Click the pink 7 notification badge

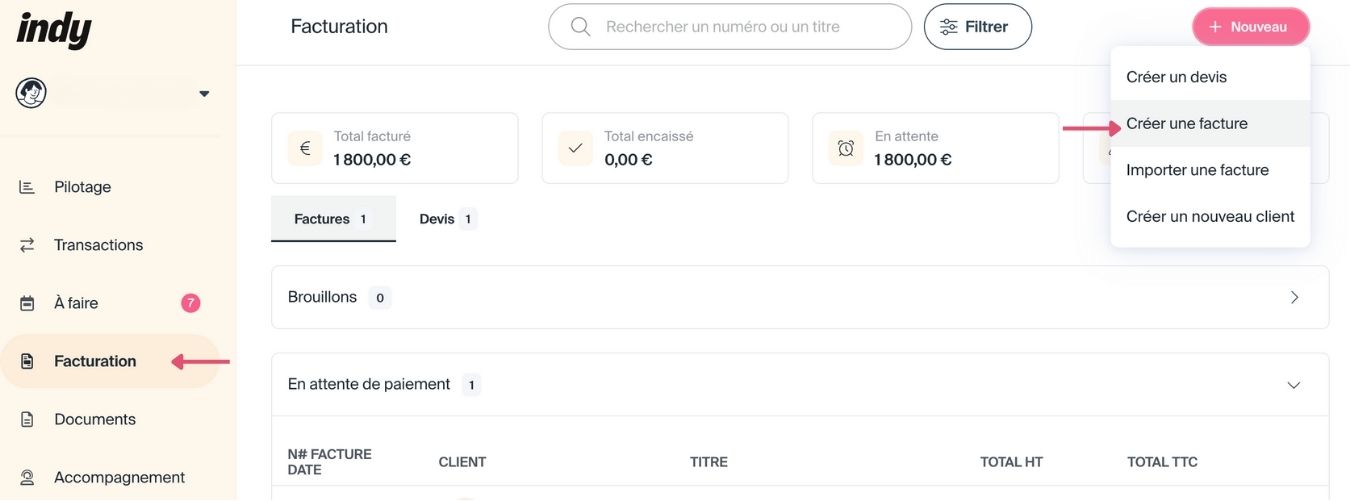coord(190,303)
